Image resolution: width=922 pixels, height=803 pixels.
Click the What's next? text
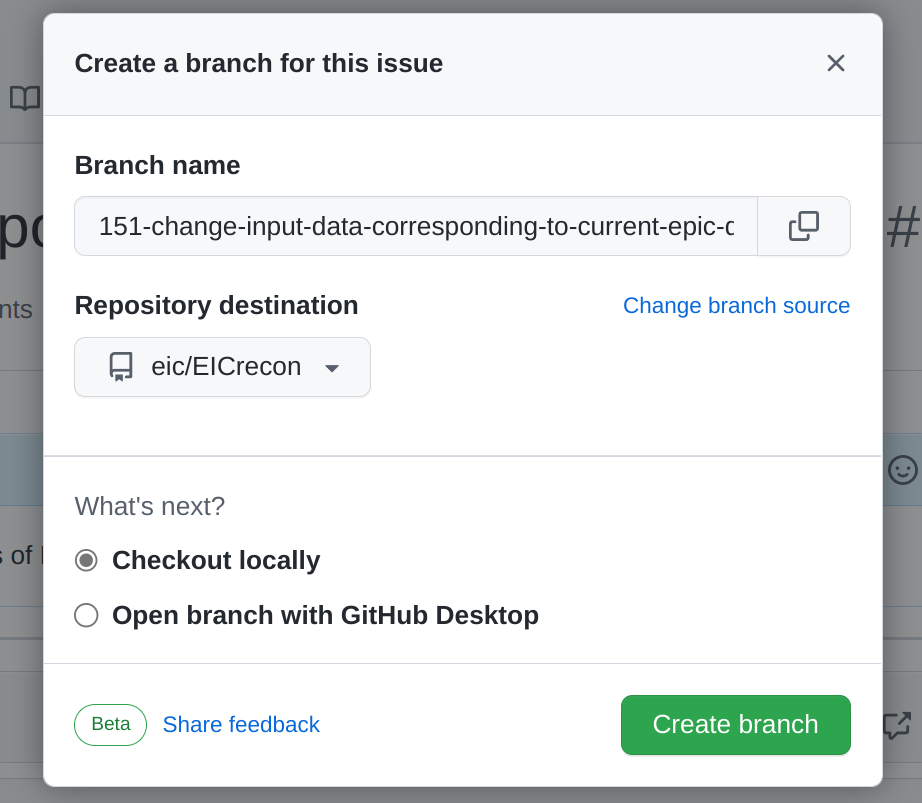[x=150, y=506]
